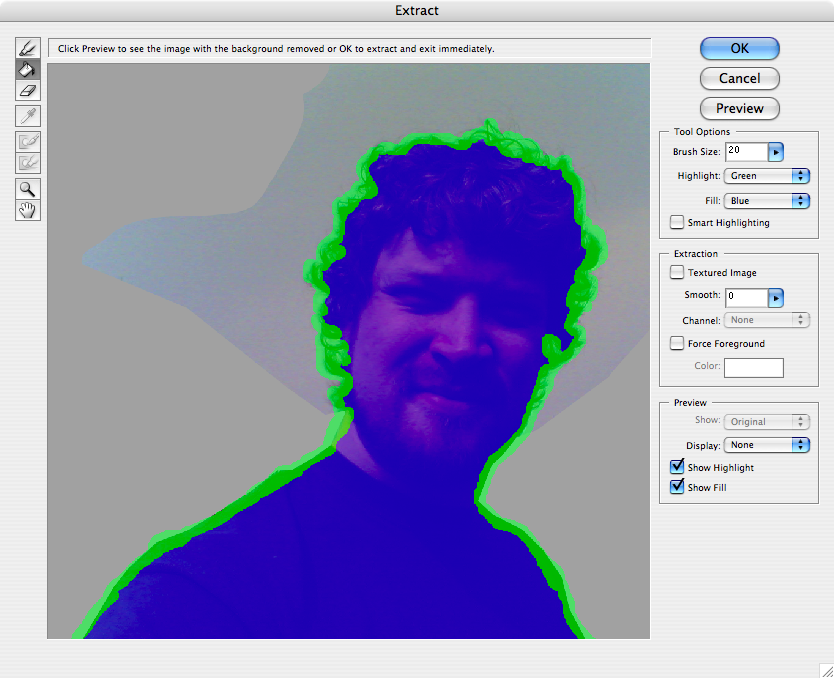Select the Zoom magnifier tool
The height and width of the screenshot is (678, 834).
(28, 188)
